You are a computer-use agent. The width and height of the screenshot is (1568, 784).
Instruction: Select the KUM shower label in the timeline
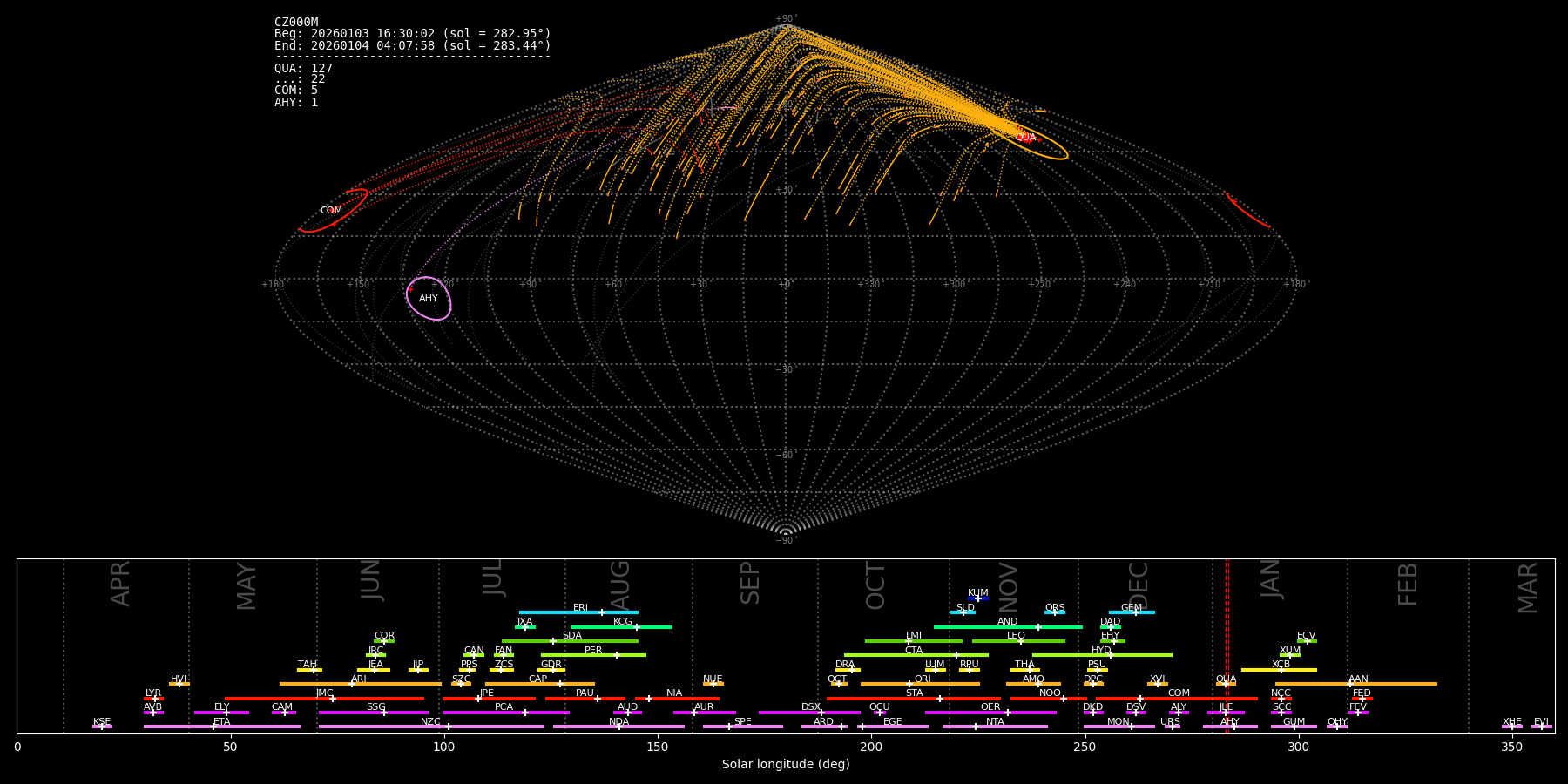point(978,593)
